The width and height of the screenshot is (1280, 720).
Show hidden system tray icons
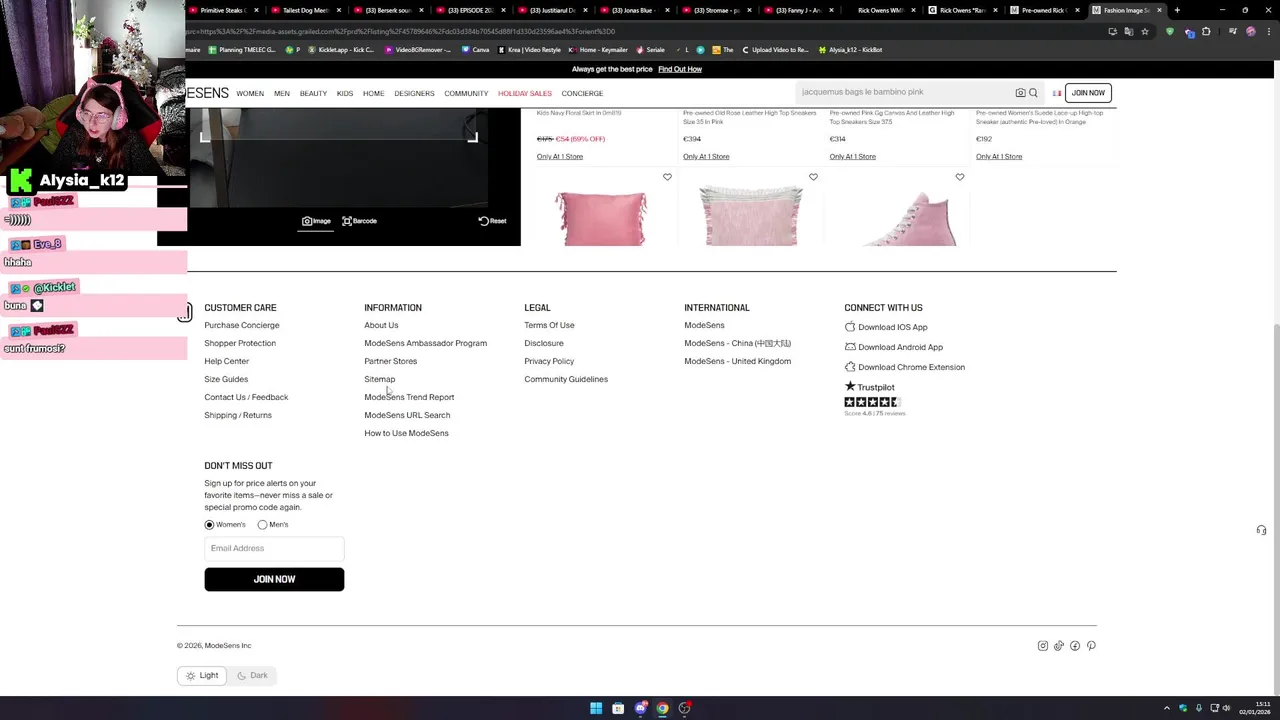coord(1168,708)
